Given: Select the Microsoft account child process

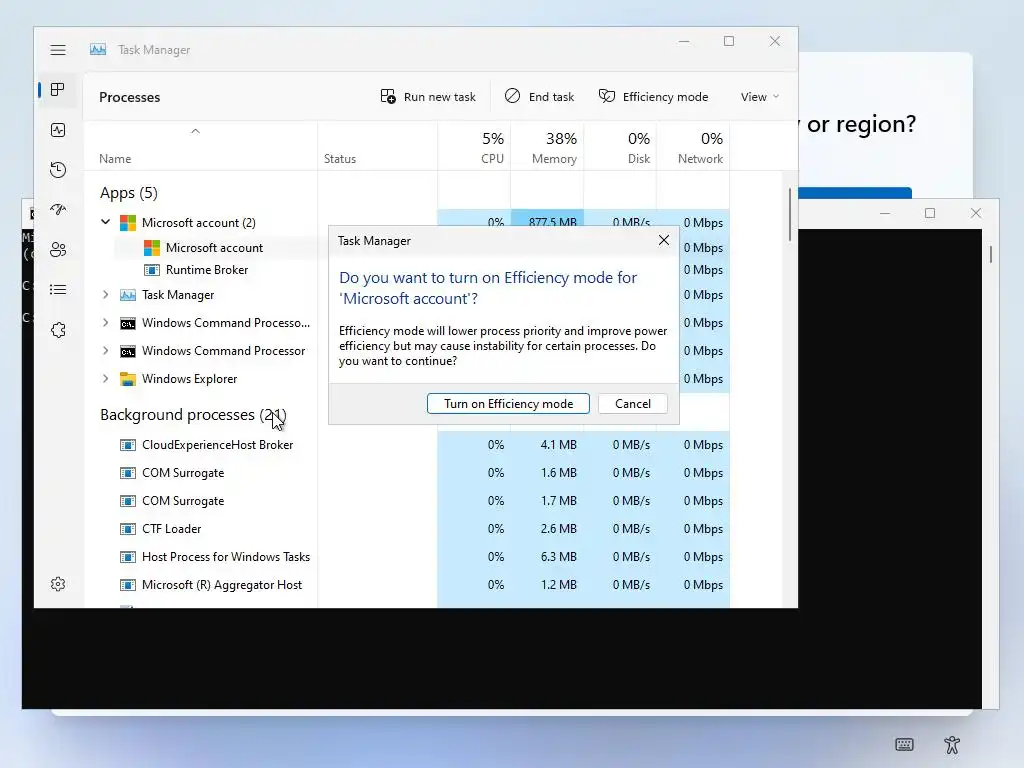Looking at the screenshot, I should (214, 248).
